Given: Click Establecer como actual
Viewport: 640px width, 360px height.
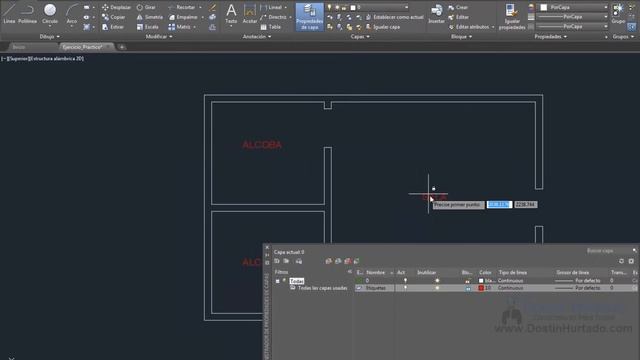Looking at the screenshot, I should (x=395, y=17).
